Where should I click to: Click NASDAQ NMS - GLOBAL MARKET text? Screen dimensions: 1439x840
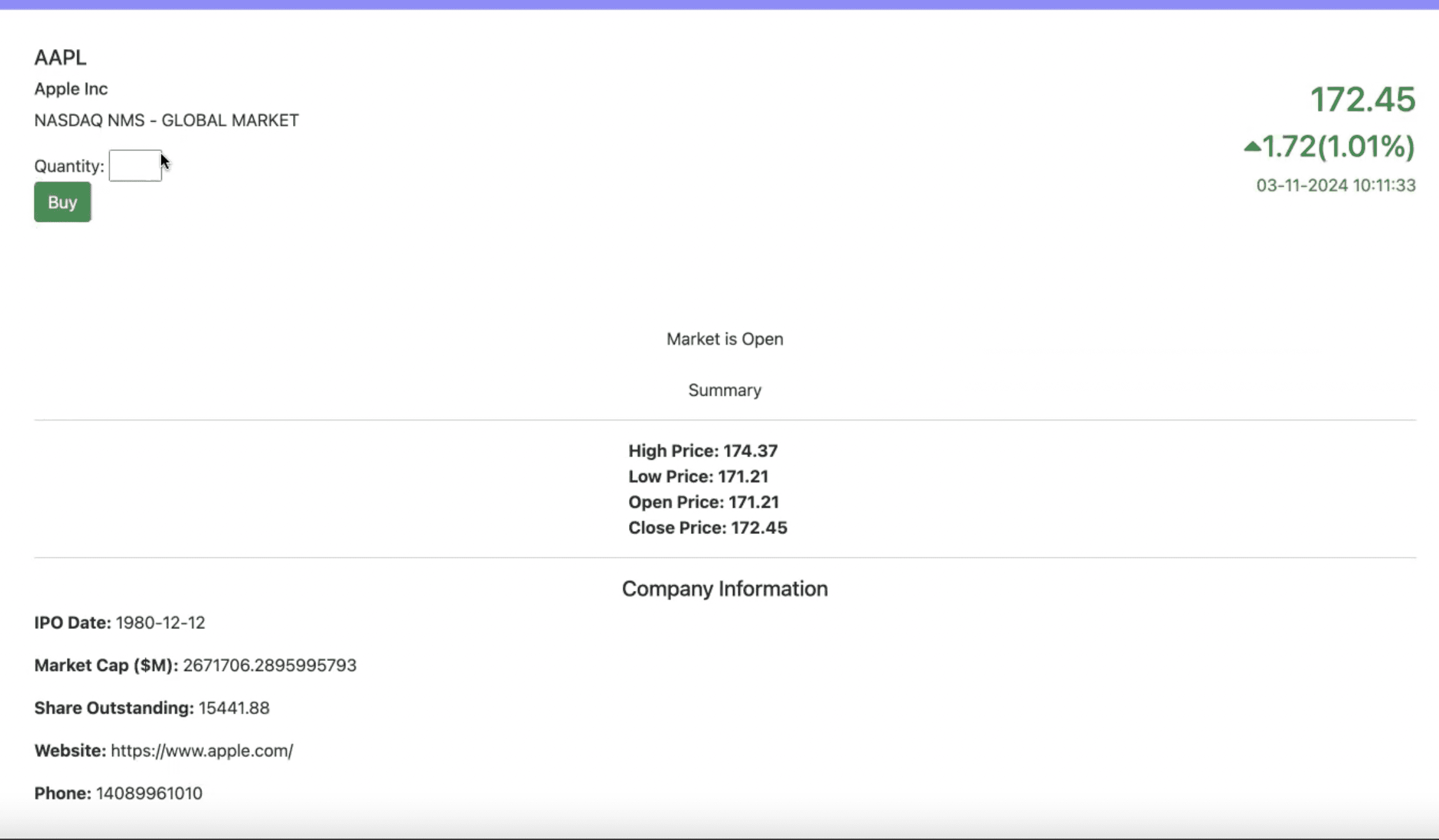tap(166, 120)
